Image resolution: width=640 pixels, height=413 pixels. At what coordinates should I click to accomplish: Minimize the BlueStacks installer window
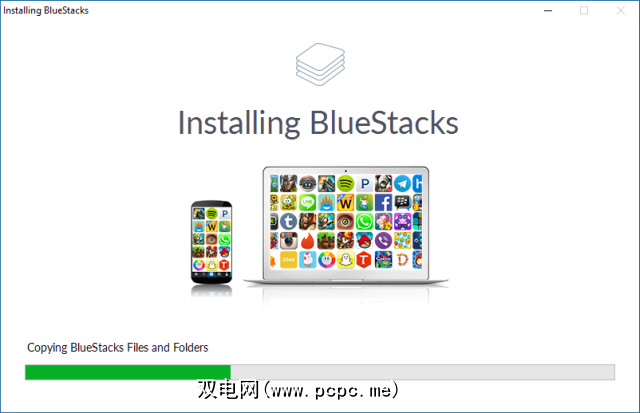(548, 11)
